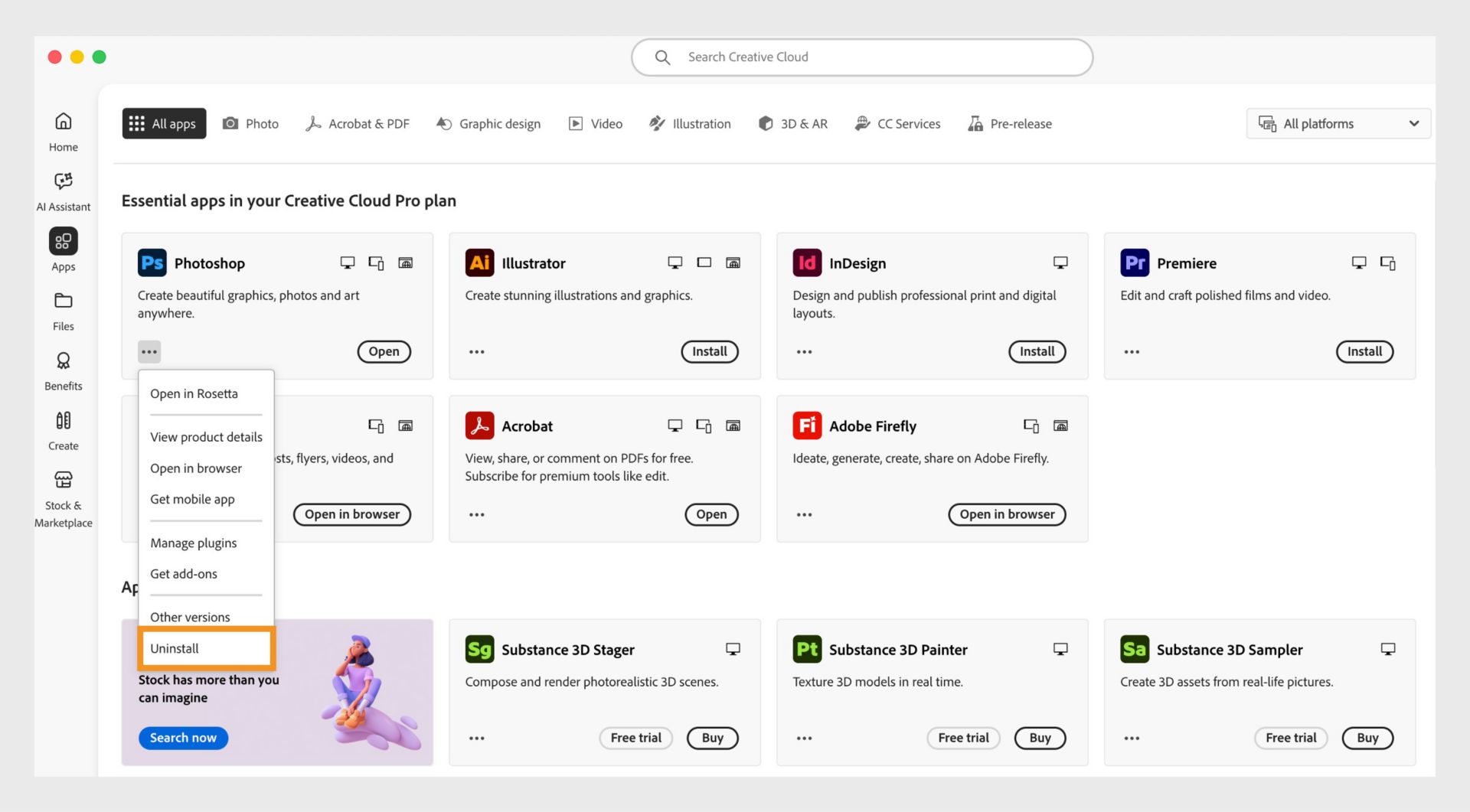Open Adobe Firefly's more options menu
This screenshot has width=1470, height=812.
pyautogui.click(x=804, y=514)
